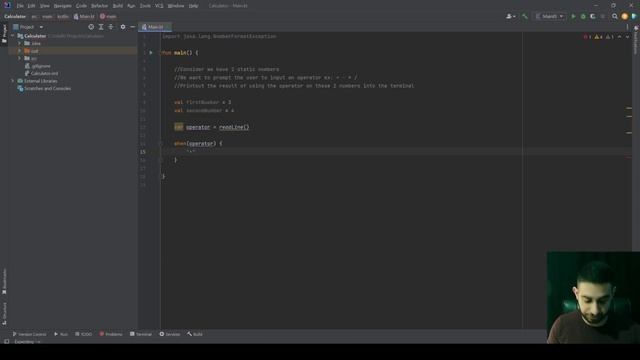Click the red error count indicator
This screenshot has height=360, width=640.
point(587,37)
